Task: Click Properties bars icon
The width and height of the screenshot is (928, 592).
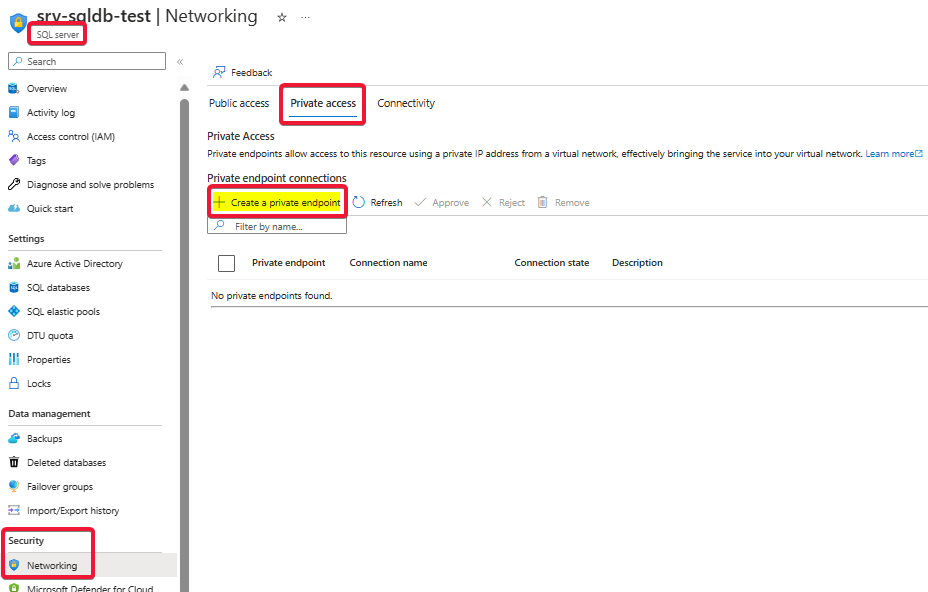Action: (14, 359)
